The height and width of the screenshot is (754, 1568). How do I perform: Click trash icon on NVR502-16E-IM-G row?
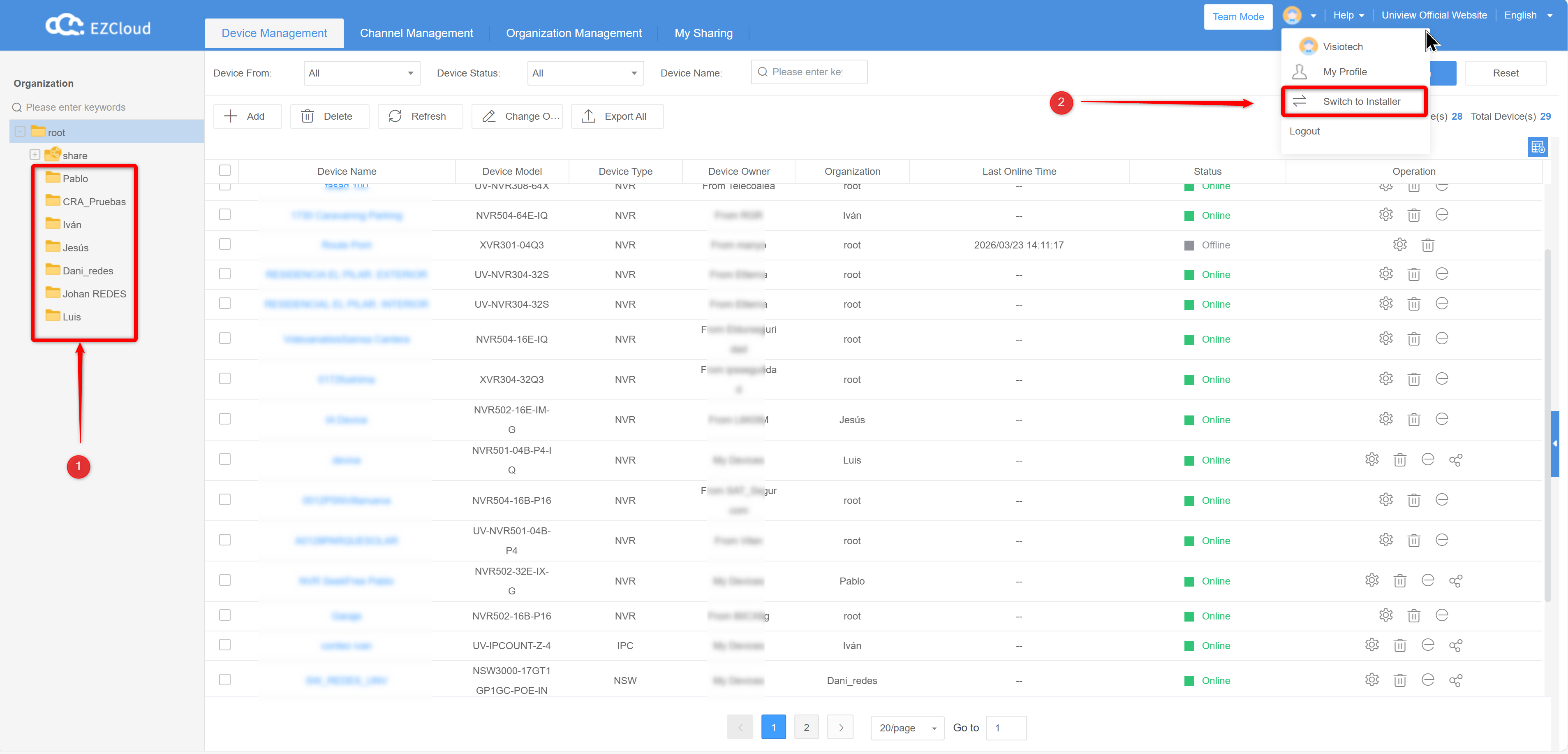pyautogui.click(x=1413, y=419)
